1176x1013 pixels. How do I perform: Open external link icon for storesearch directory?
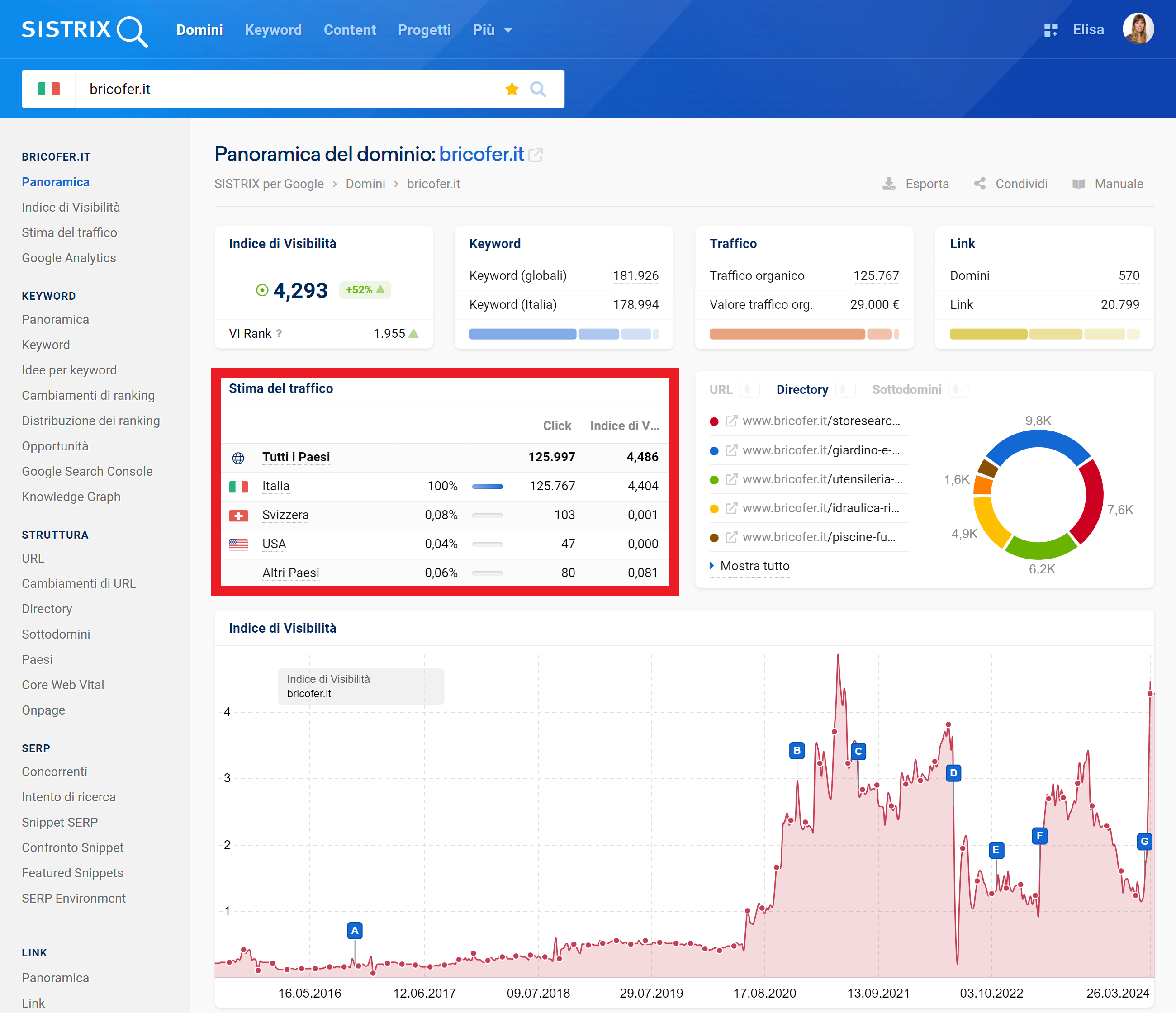(731, 421)
